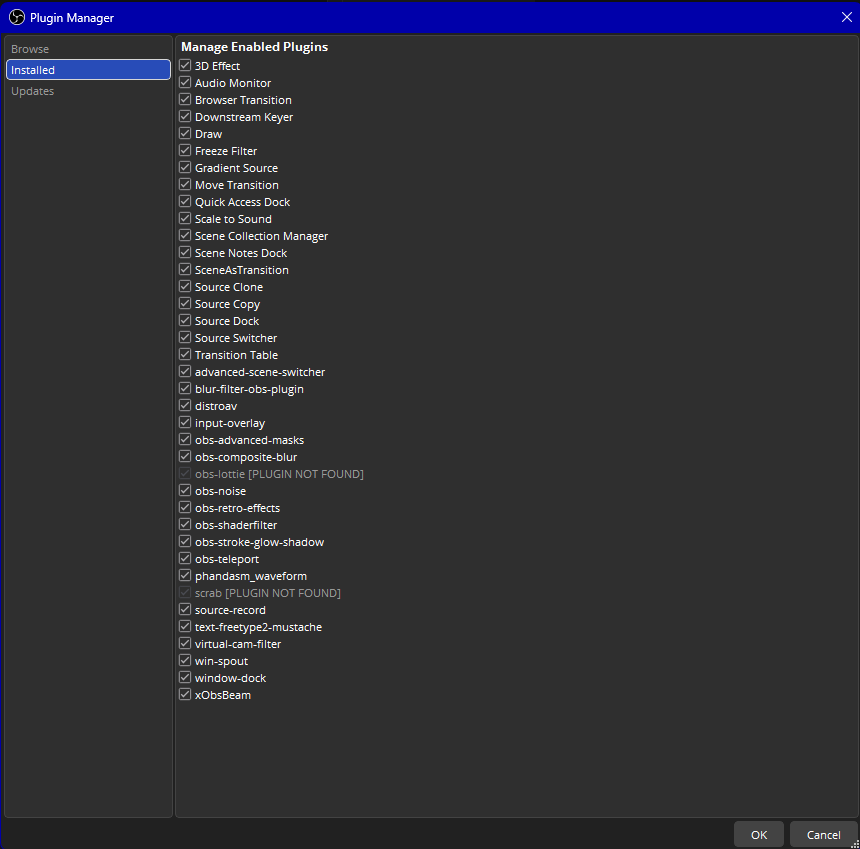This screenshot has height=849, width=860.
Task: Uncheck the Source Dock checkbox
Action: tap(185, 321)
